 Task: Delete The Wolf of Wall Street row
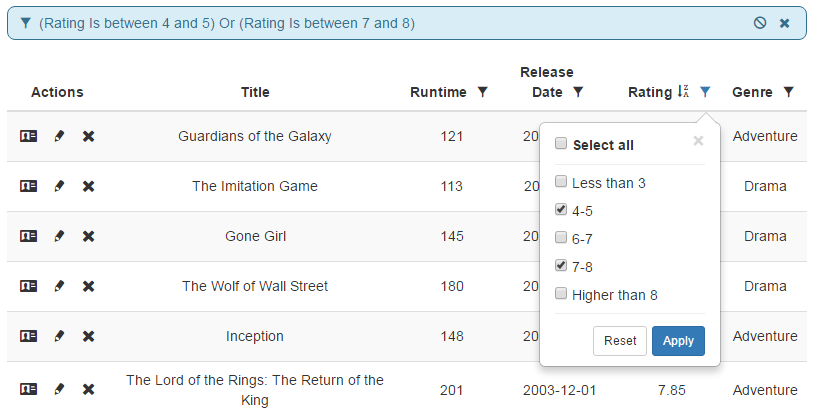tap(88, 286)
